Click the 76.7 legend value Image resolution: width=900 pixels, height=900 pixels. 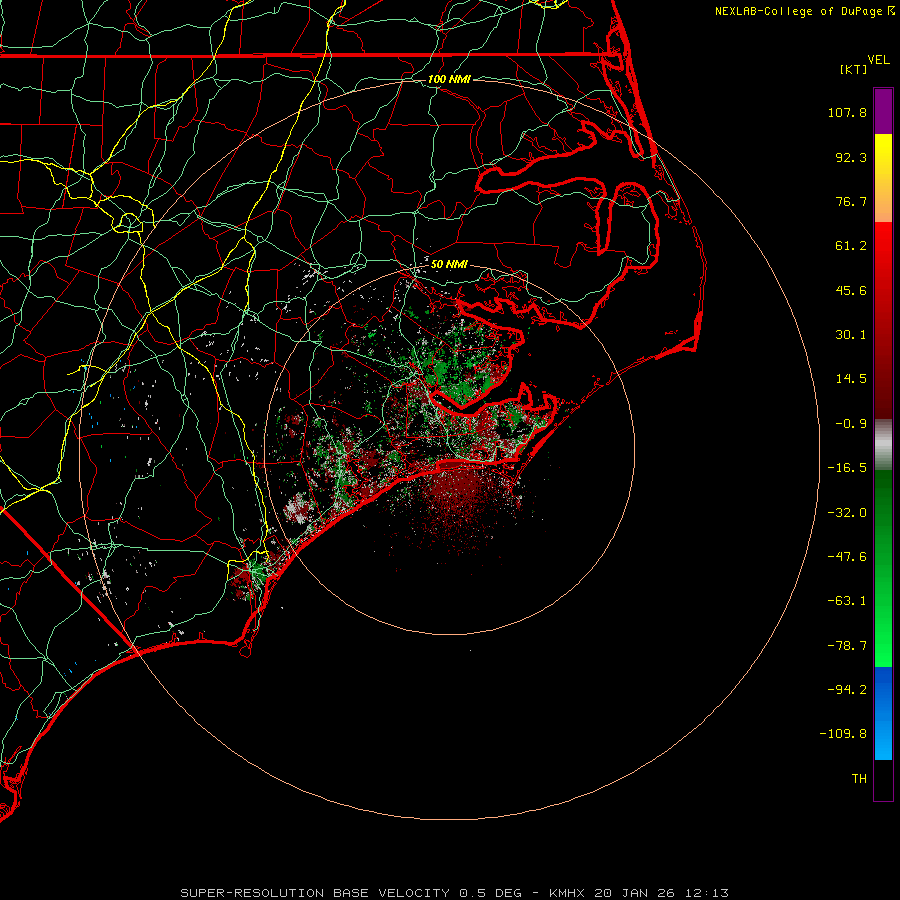coord(851,201)
